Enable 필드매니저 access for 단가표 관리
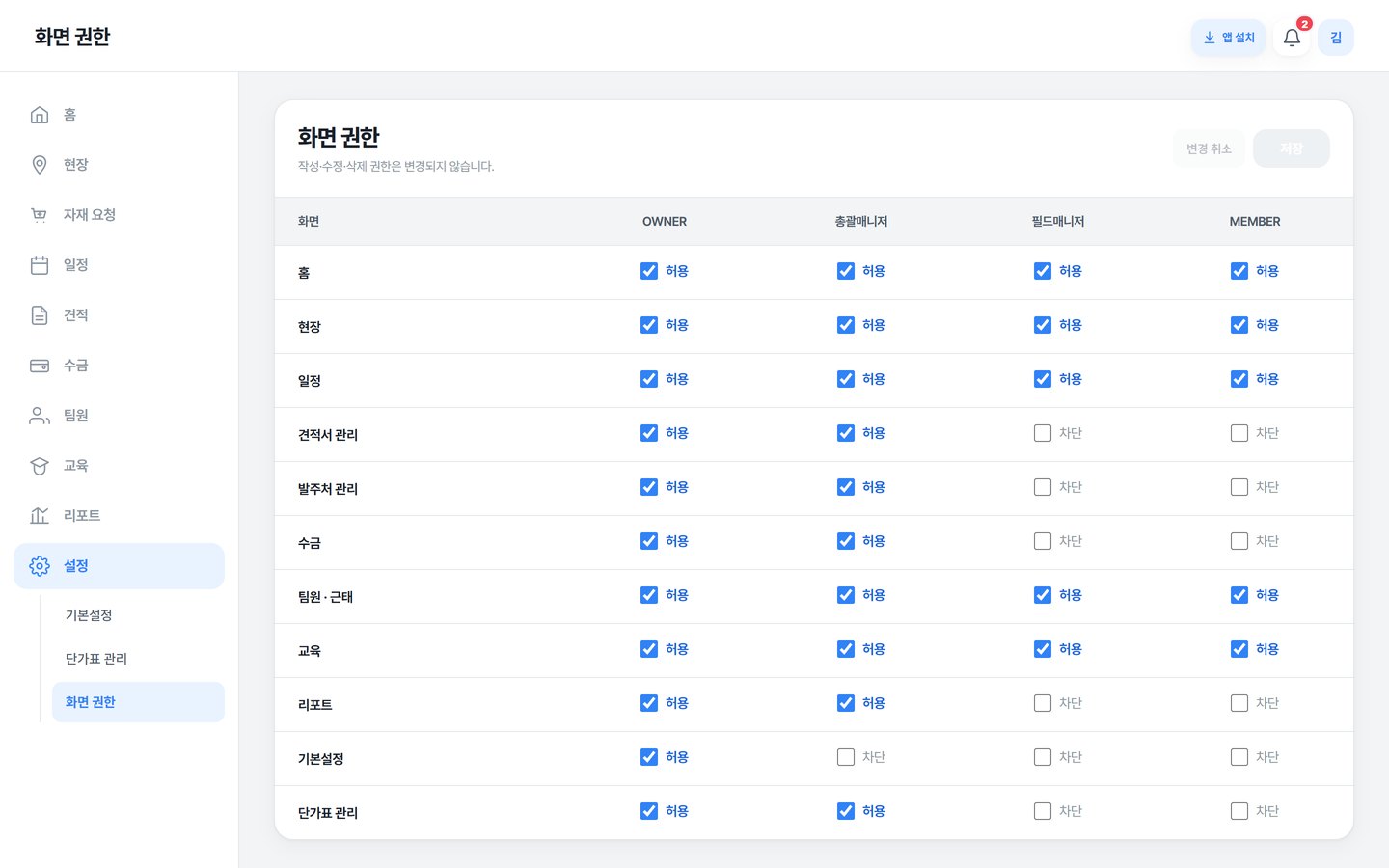The width and height of the screenshot is (1389, 868). coord(1043,811)
